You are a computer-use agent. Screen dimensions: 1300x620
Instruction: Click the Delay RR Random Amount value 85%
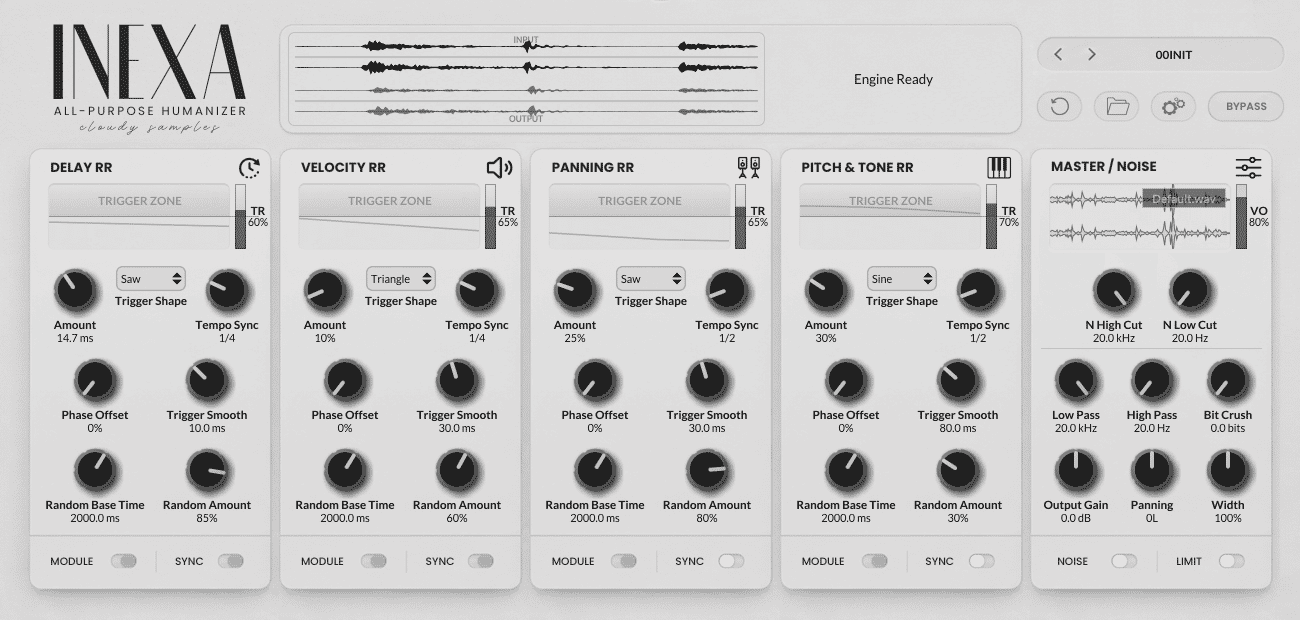pos(207,518)
